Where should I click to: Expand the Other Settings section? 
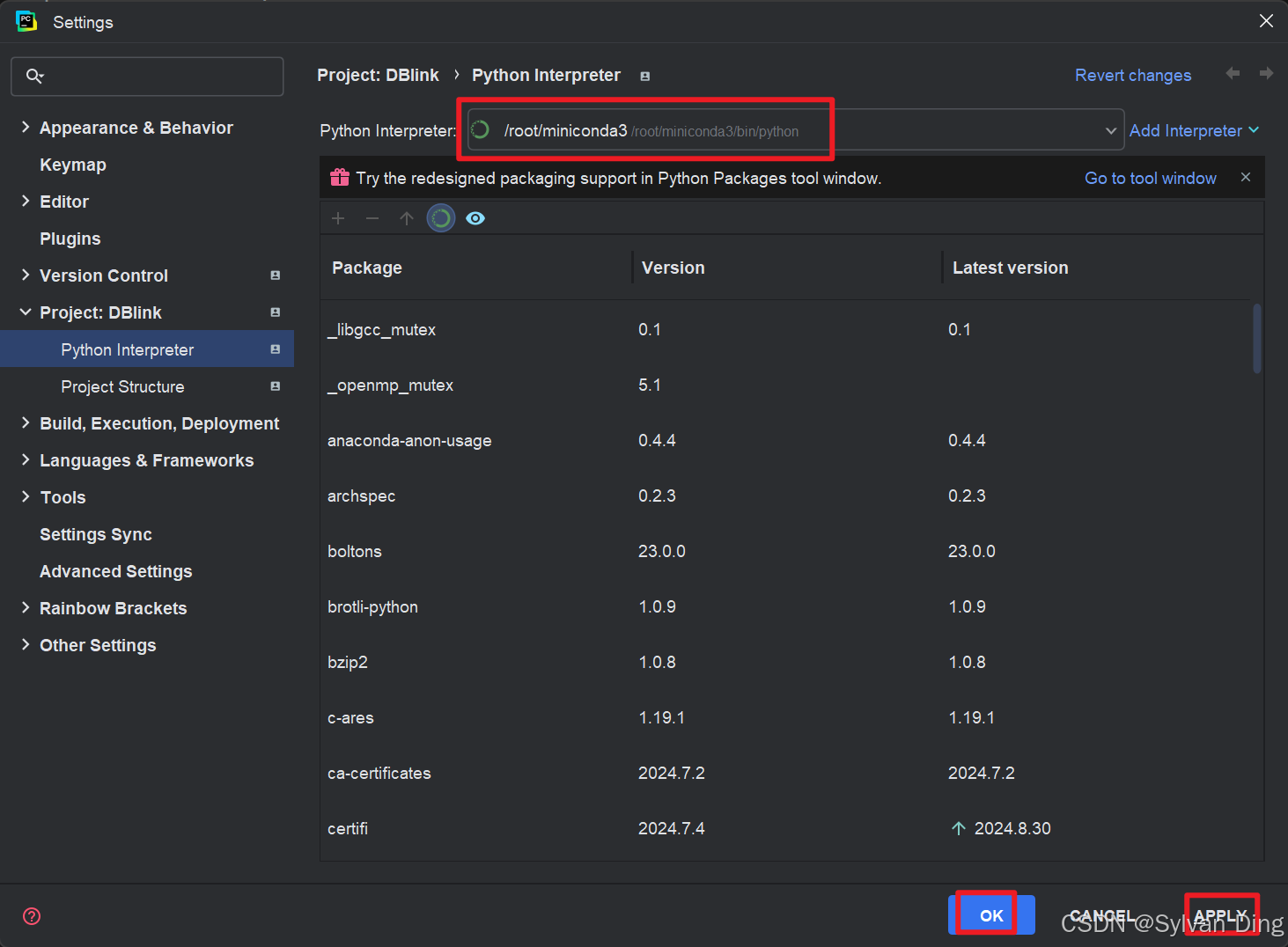pyautogui.click(x=26, y=644)
